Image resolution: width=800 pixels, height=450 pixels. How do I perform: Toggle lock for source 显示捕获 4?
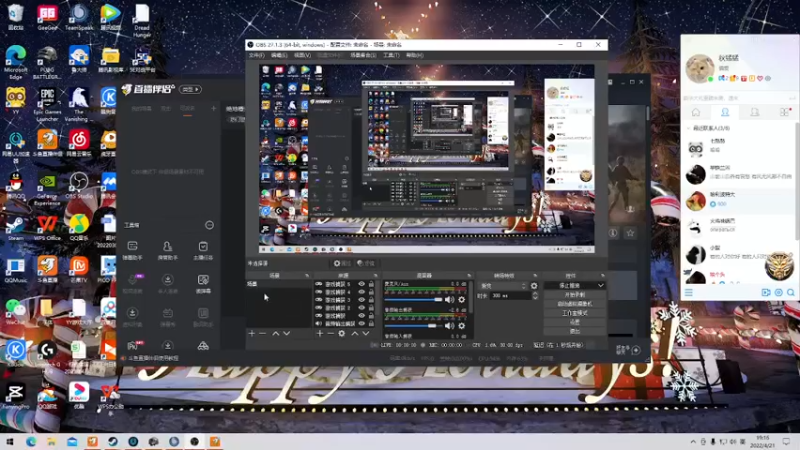tap(371, 292)
